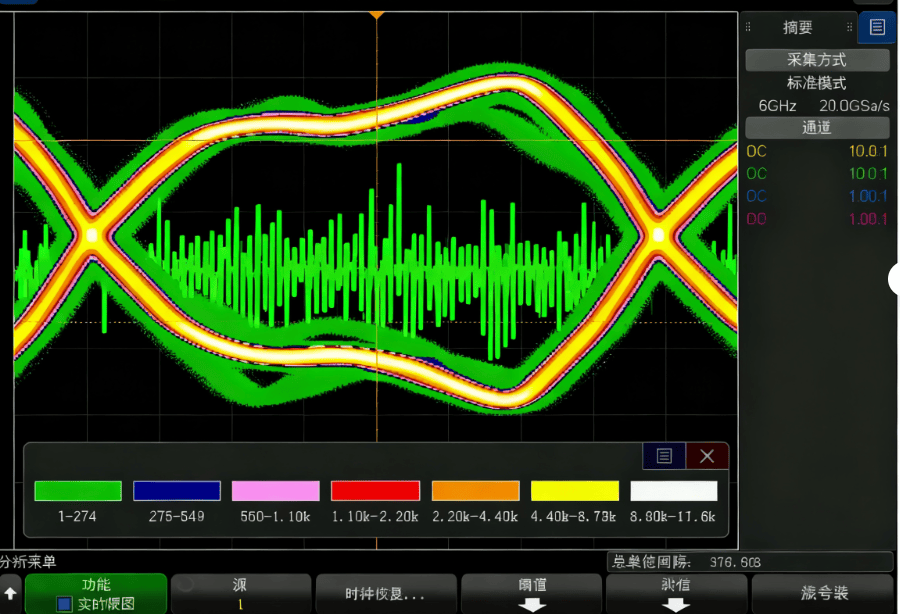Expand the fifth softkey down arrow
Viewport: 900px width, 614px height.
(x=676, y=594)
